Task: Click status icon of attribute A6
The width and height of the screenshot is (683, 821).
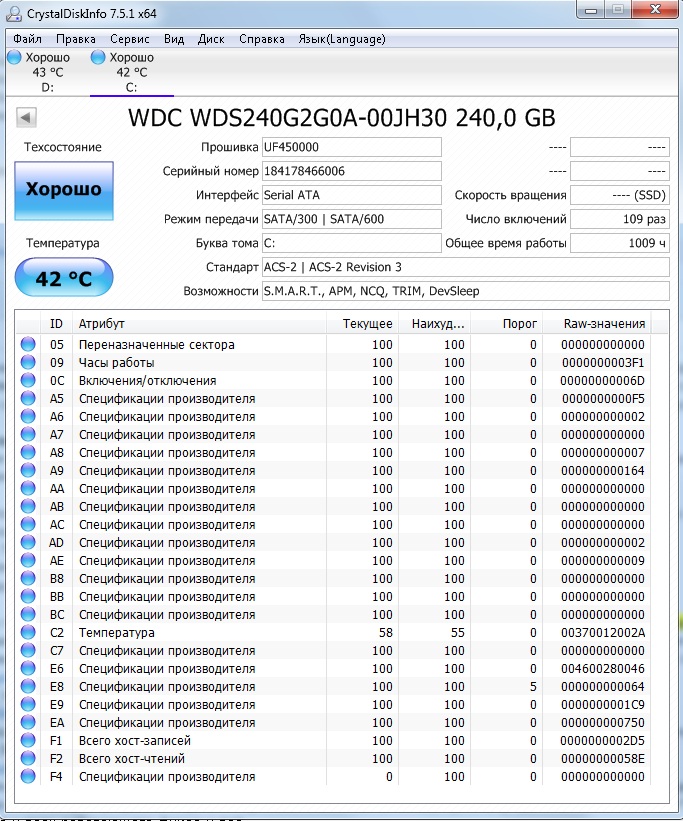Action: (x=28, y=416)
